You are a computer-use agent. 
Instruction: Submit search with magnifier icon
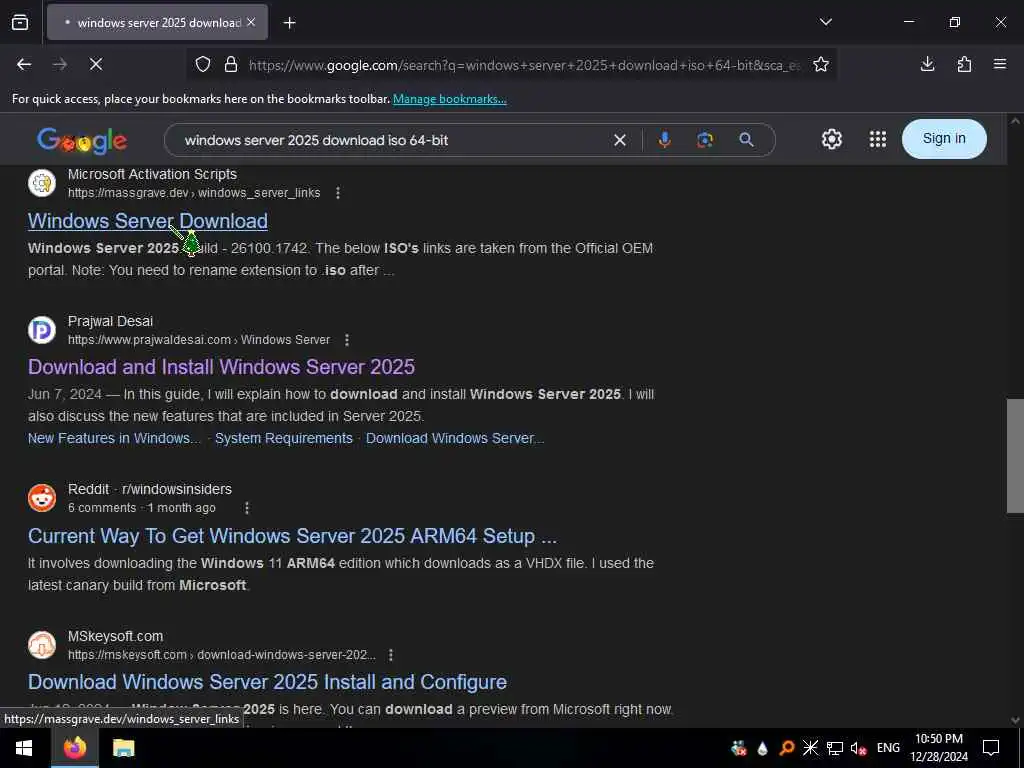coord(746,140)
